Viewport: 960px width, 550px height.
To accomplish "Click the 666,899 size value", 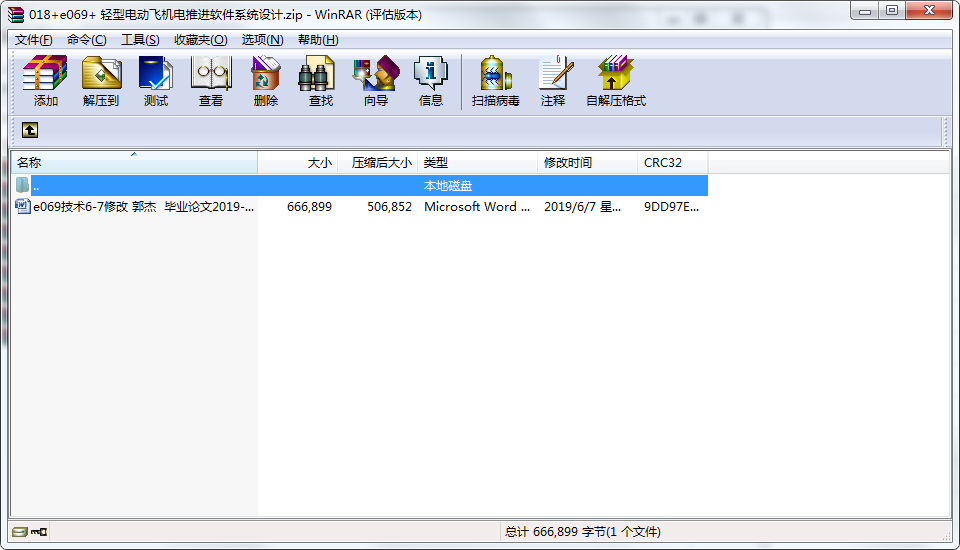I will (x=309, y=207).
